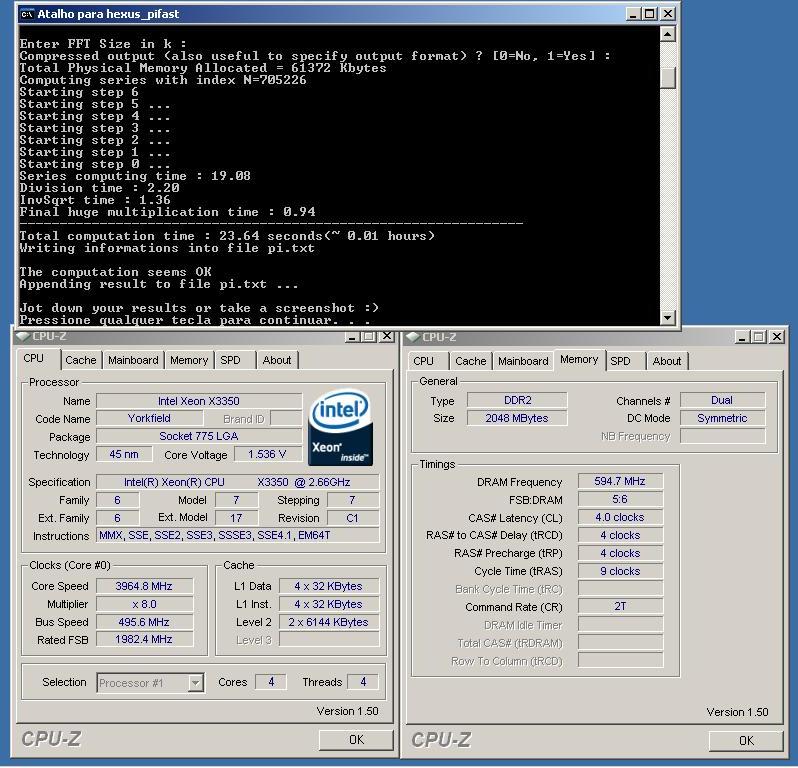Click the Command Rate value '2T'
The height and width of the screenshot is (768, 798).
coord(620,606)
